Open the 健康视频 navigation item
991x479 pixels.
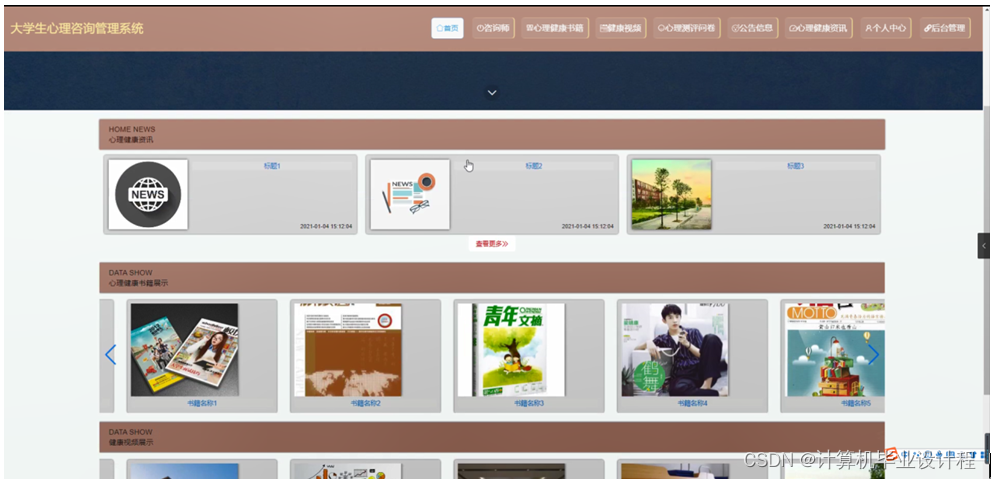pyautogui.click(x=621, y=28)
